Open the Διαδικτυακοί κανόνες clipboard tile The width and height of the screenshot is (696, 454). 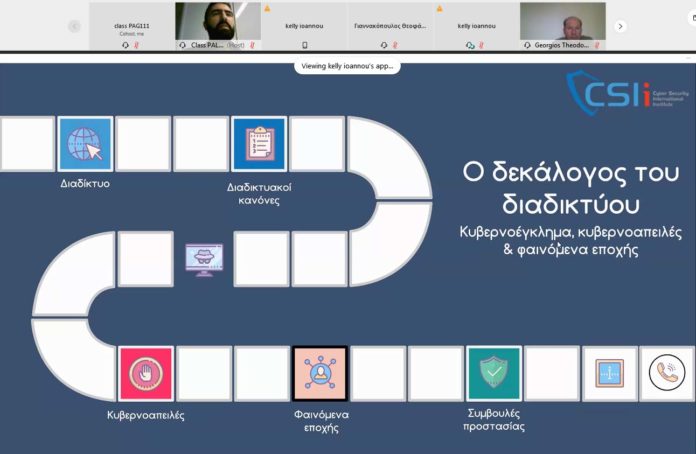(x=259, y=143)
